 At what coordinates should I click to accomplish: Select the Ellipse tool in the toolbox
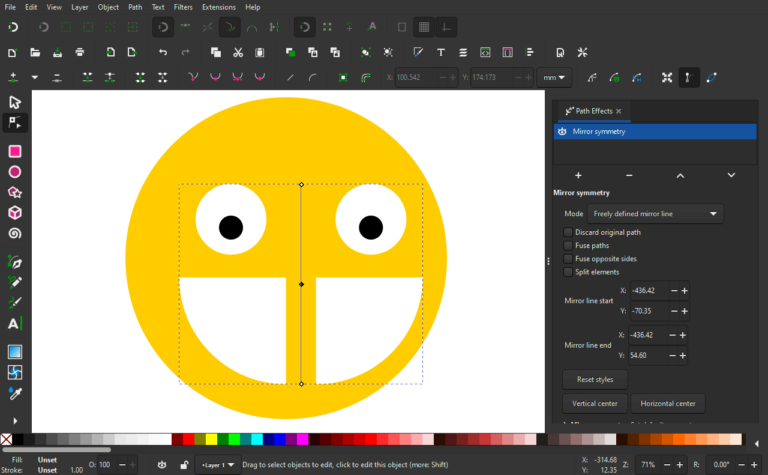tap(15, 172)
